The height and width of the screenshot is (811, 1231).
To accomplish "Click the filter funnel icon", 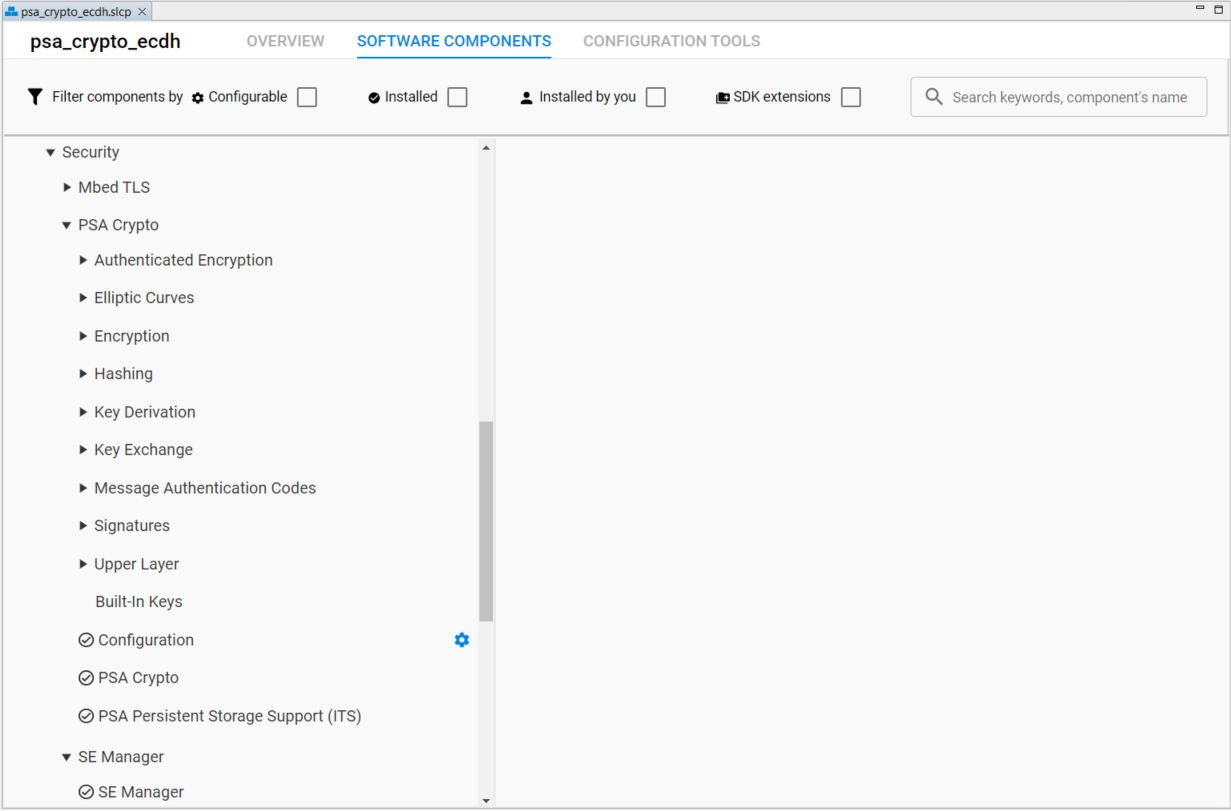I will (x=34, y=97).
